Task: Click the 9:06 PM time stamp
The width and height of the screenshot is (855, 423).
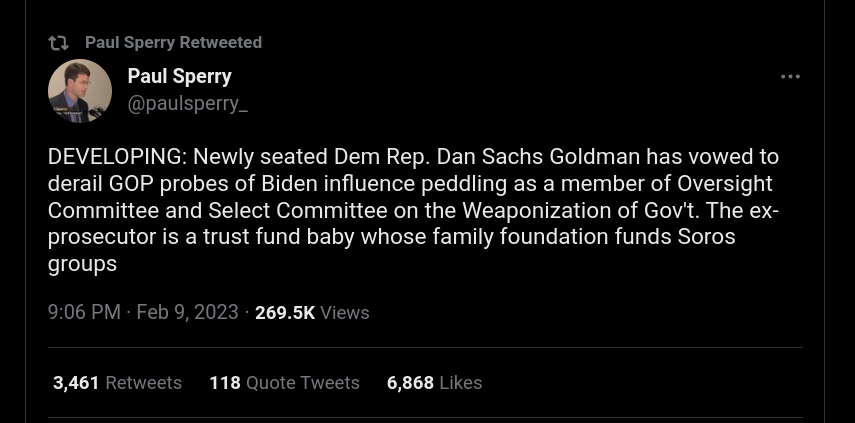Action: pyautogui.click(x=84, y=312)
